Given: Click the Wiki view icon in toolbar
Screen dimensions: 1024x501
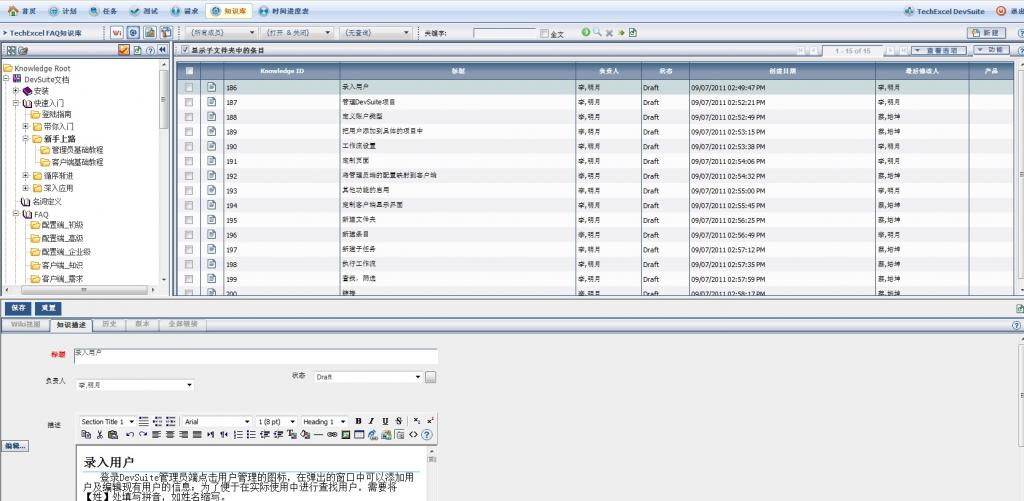Looking at the screenshot, I should coord(117,32).
